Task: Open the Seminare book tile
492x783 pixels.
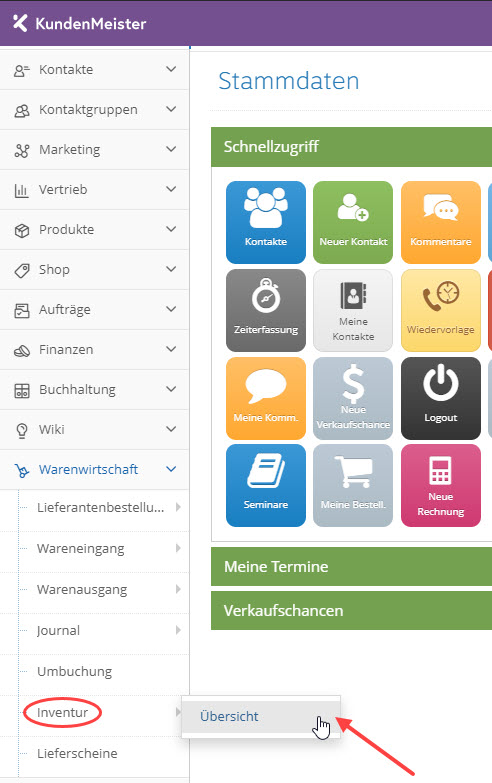Action: (266, 485)
